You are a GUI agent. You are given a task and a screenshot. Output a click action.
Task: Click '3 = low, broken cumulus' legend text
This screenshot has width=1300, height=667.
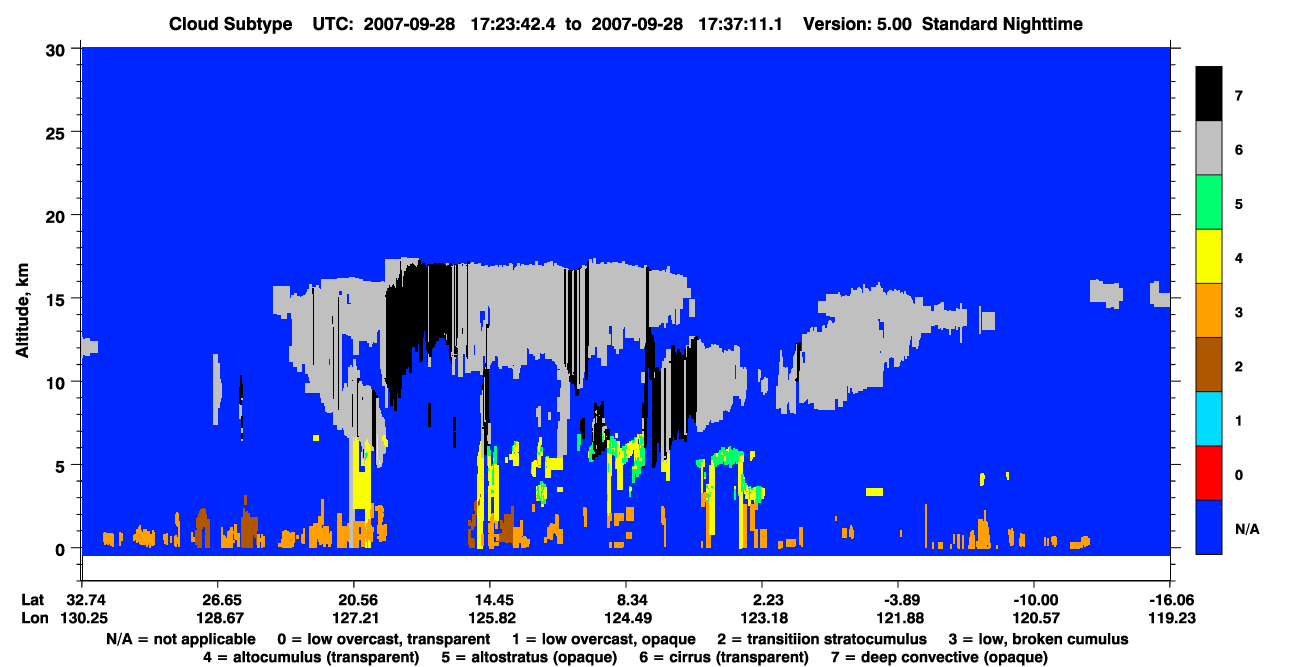[1039, 639]
